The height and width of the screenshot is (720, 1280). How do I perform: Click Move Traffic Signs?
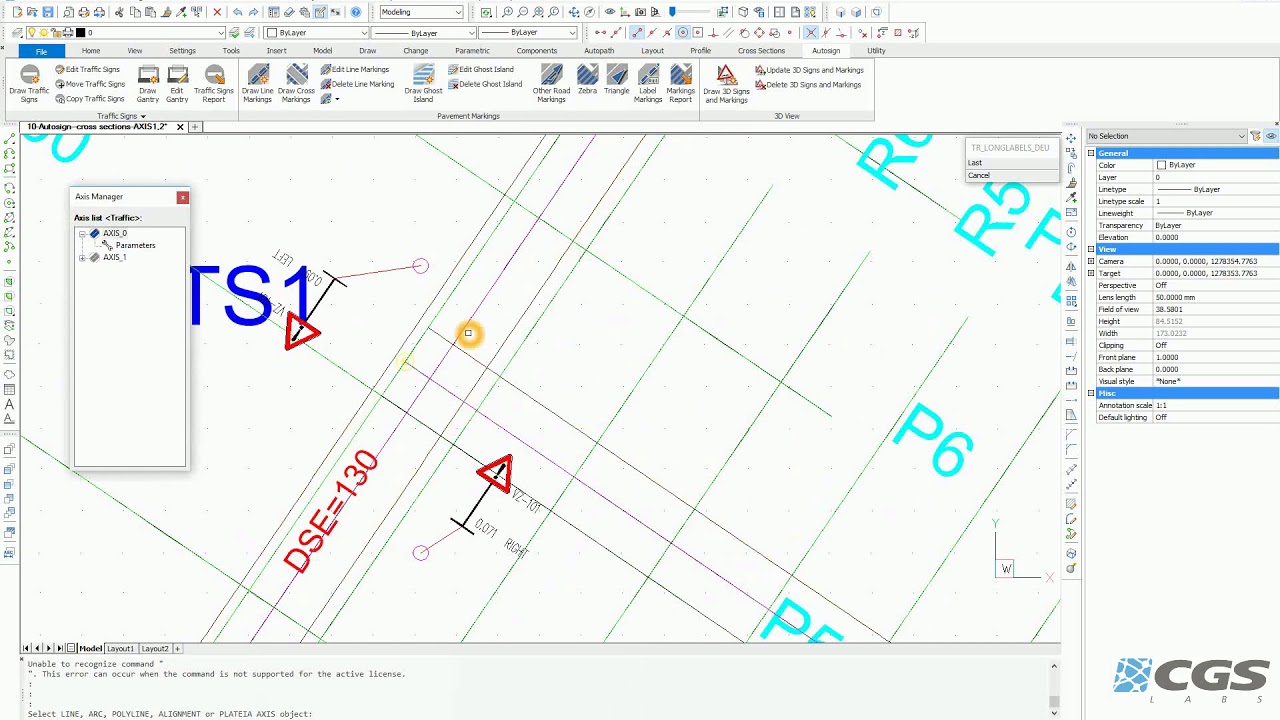pyautogui.click(x=90, y=84)
